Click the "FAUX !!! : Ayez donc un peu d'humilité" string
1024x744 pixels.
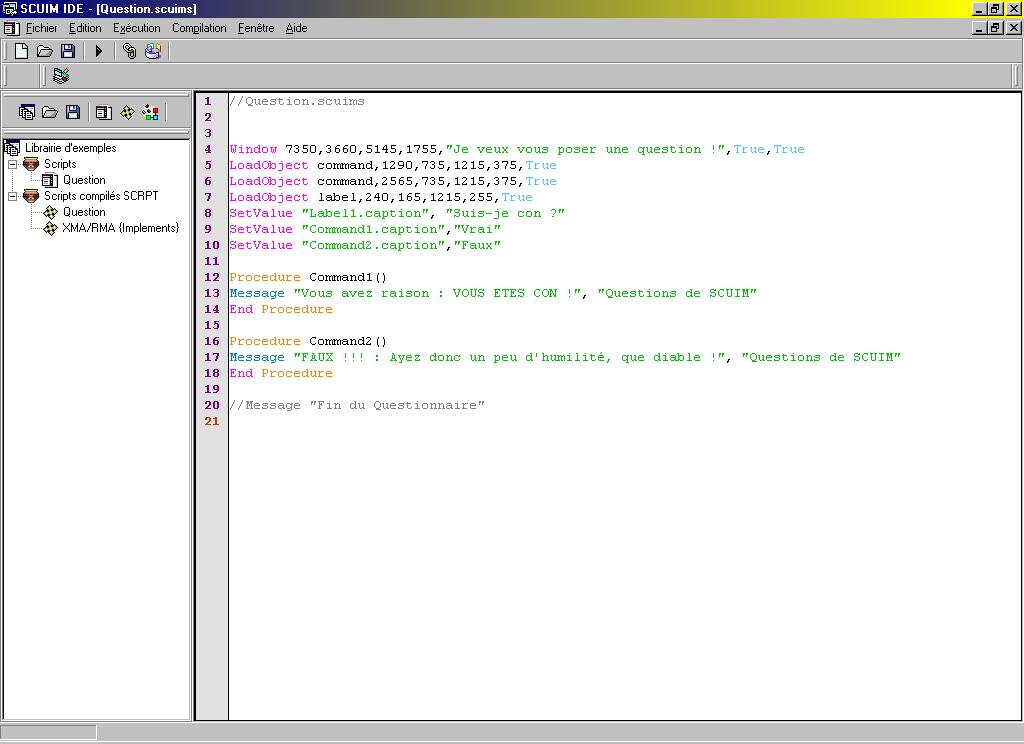click(x=509, y=357)
